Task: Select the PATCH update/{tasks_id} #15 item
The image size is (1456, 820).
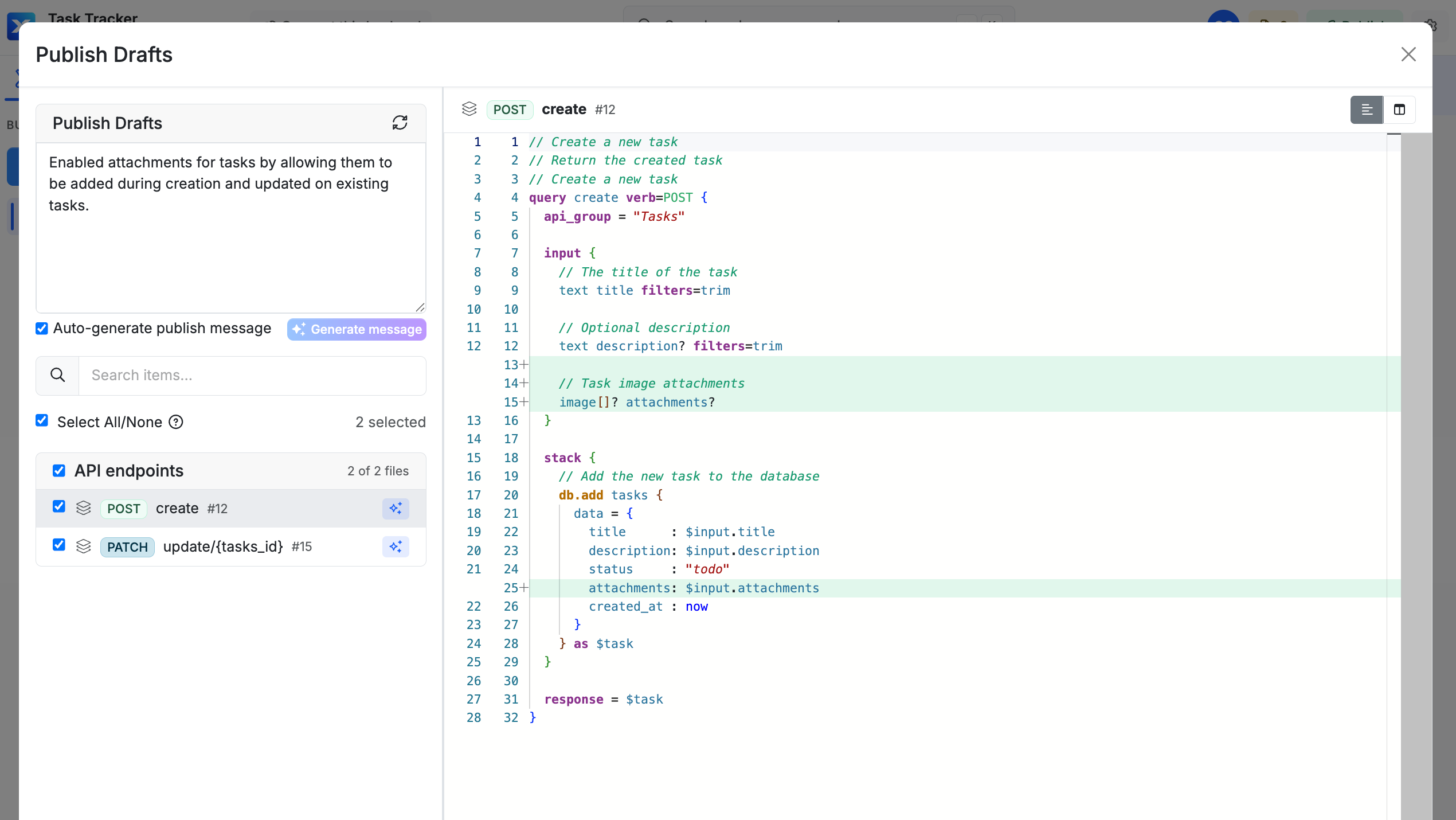Action: pyautogui.click(x=231, y=547)
